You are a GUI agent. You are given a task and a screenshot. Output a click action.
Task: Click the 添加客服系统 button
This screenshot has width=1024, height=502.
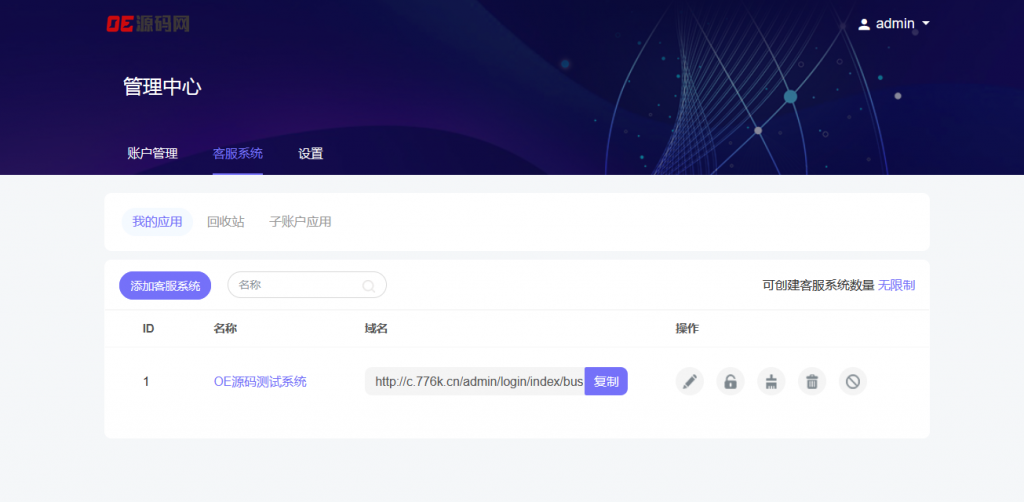point(165,285)
